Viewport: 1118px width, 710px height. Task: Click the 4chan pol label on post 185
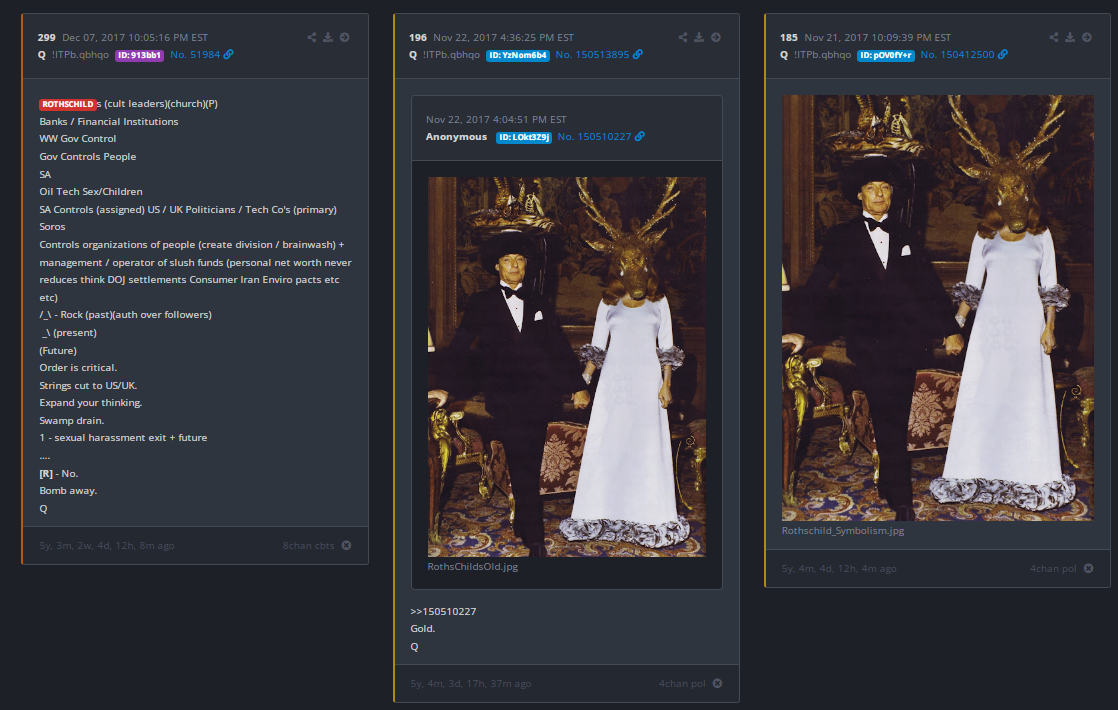click(x=1053, y=568)
